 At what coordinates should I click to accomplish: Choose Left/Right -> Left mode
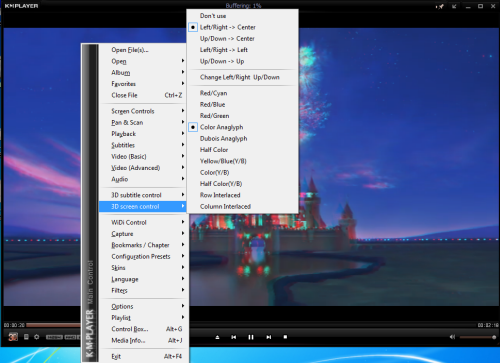[x=242, y=50]
